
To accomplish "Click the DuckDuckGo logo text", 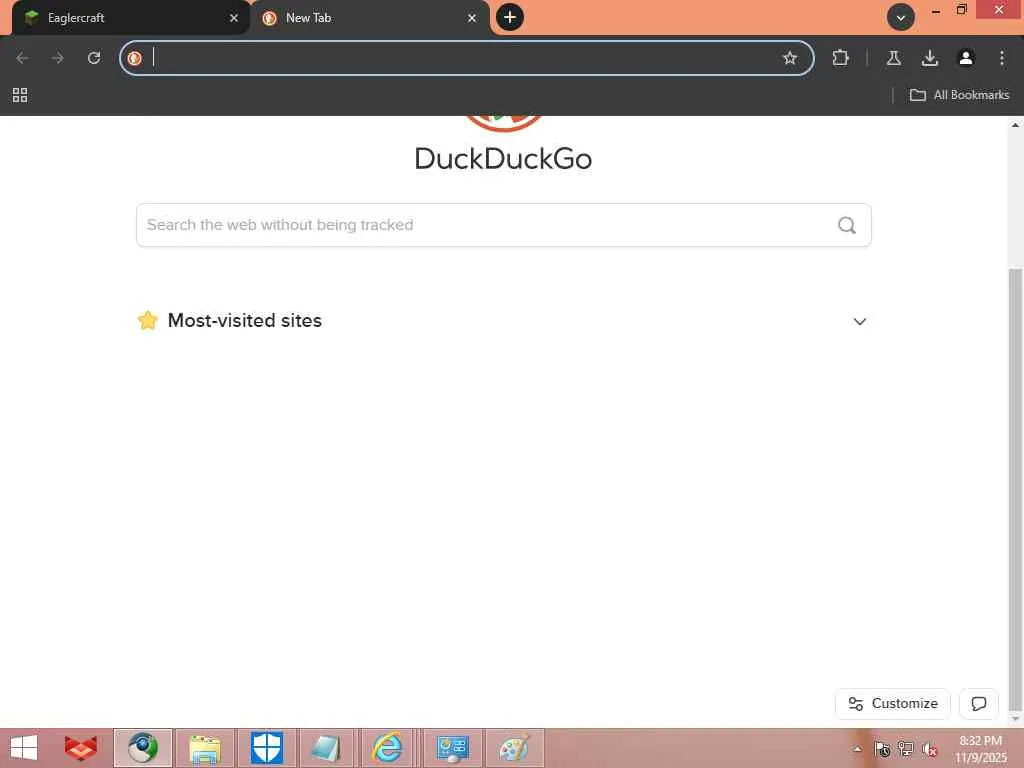I will click(503, 159).
